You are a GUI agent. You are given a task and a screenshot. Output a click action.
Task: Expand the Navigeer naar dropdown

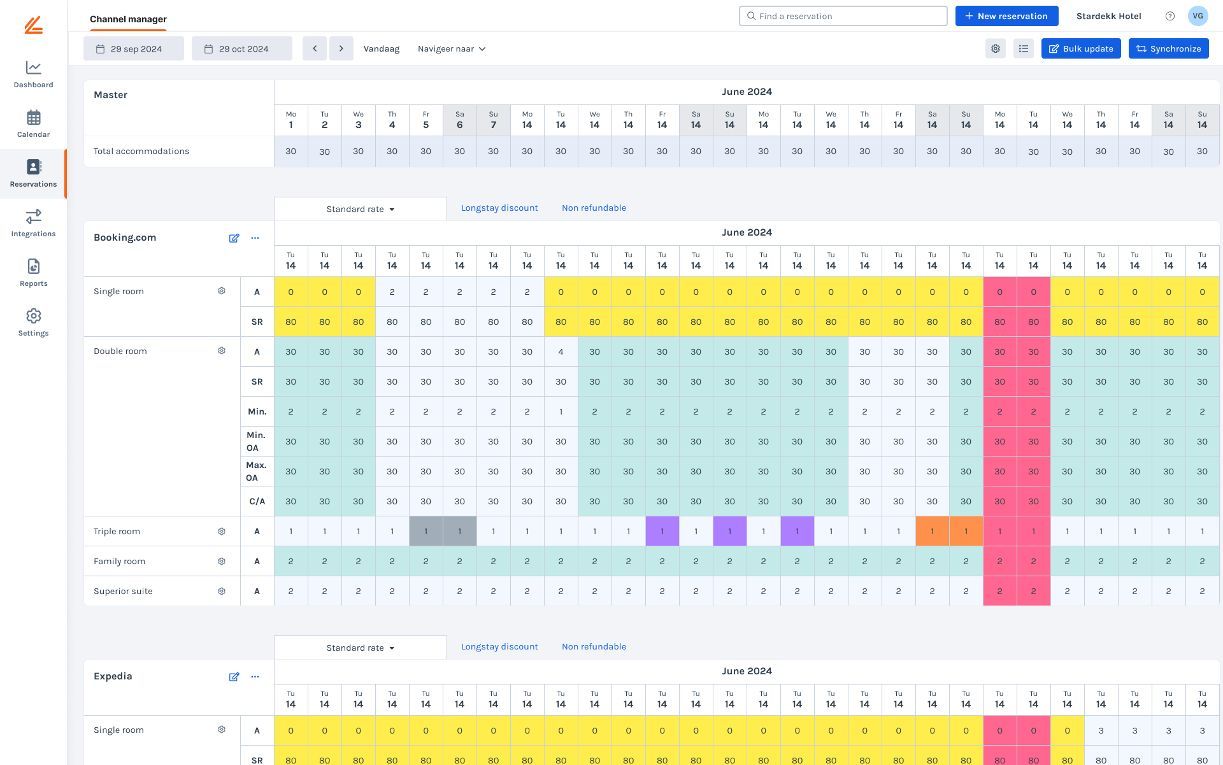pos(451,48)
